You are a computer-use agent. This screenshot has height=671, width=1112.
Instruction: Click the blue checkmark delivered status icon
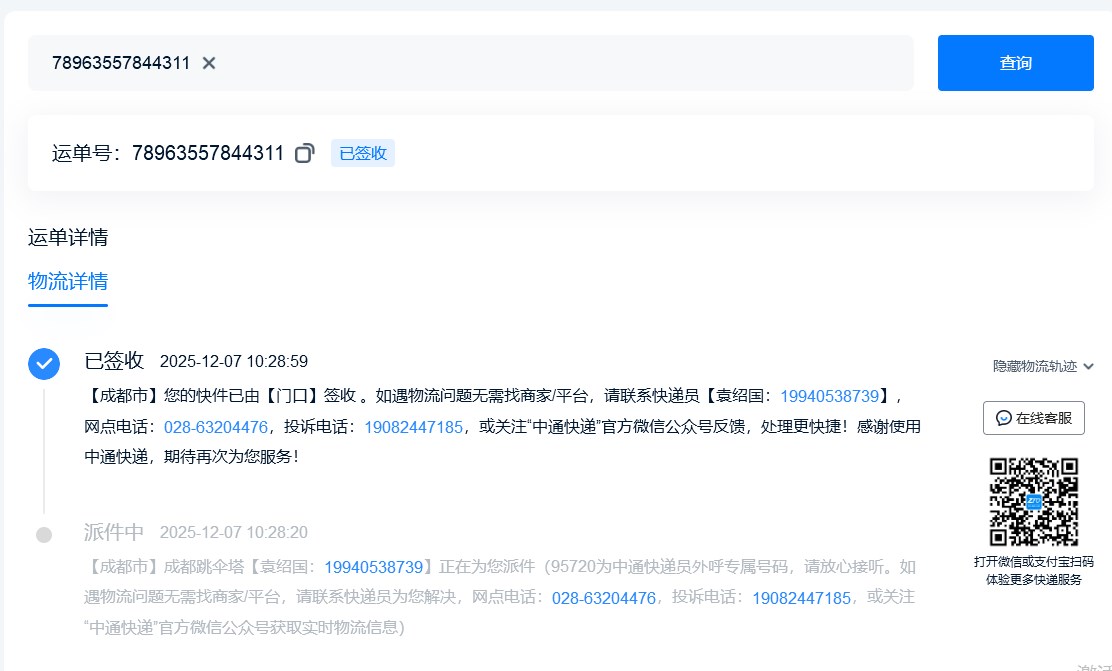43,364
